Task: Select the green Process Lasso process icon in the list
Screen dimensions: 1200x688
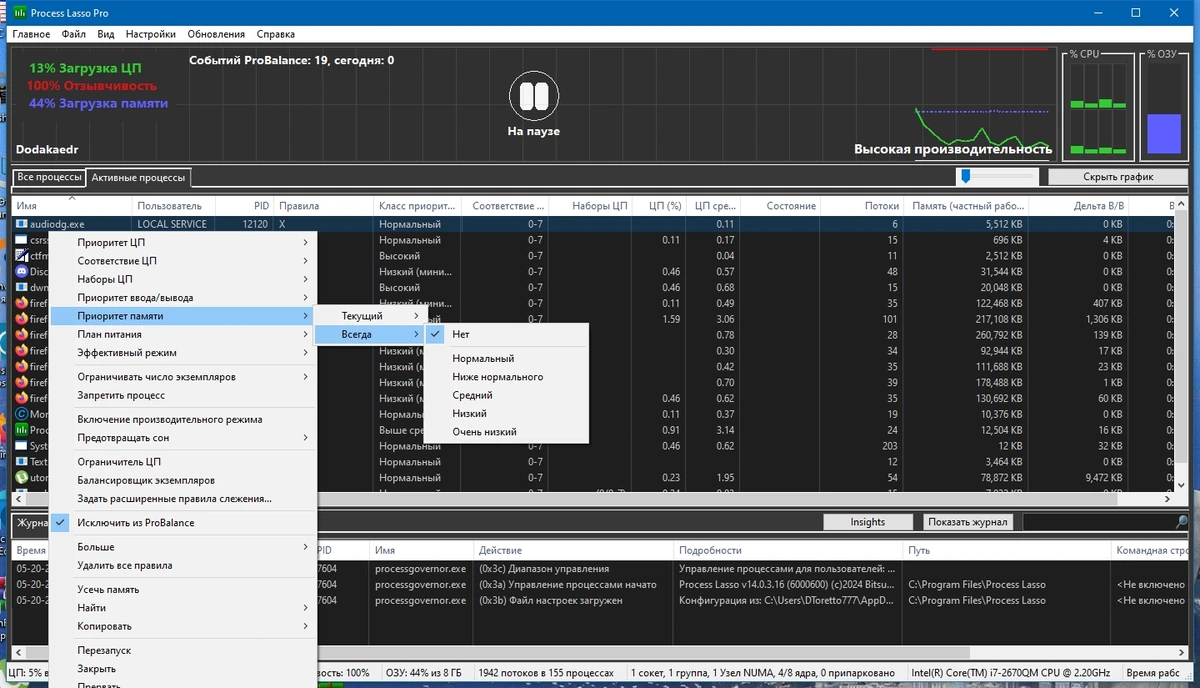Action: click(x=22, y=430)
